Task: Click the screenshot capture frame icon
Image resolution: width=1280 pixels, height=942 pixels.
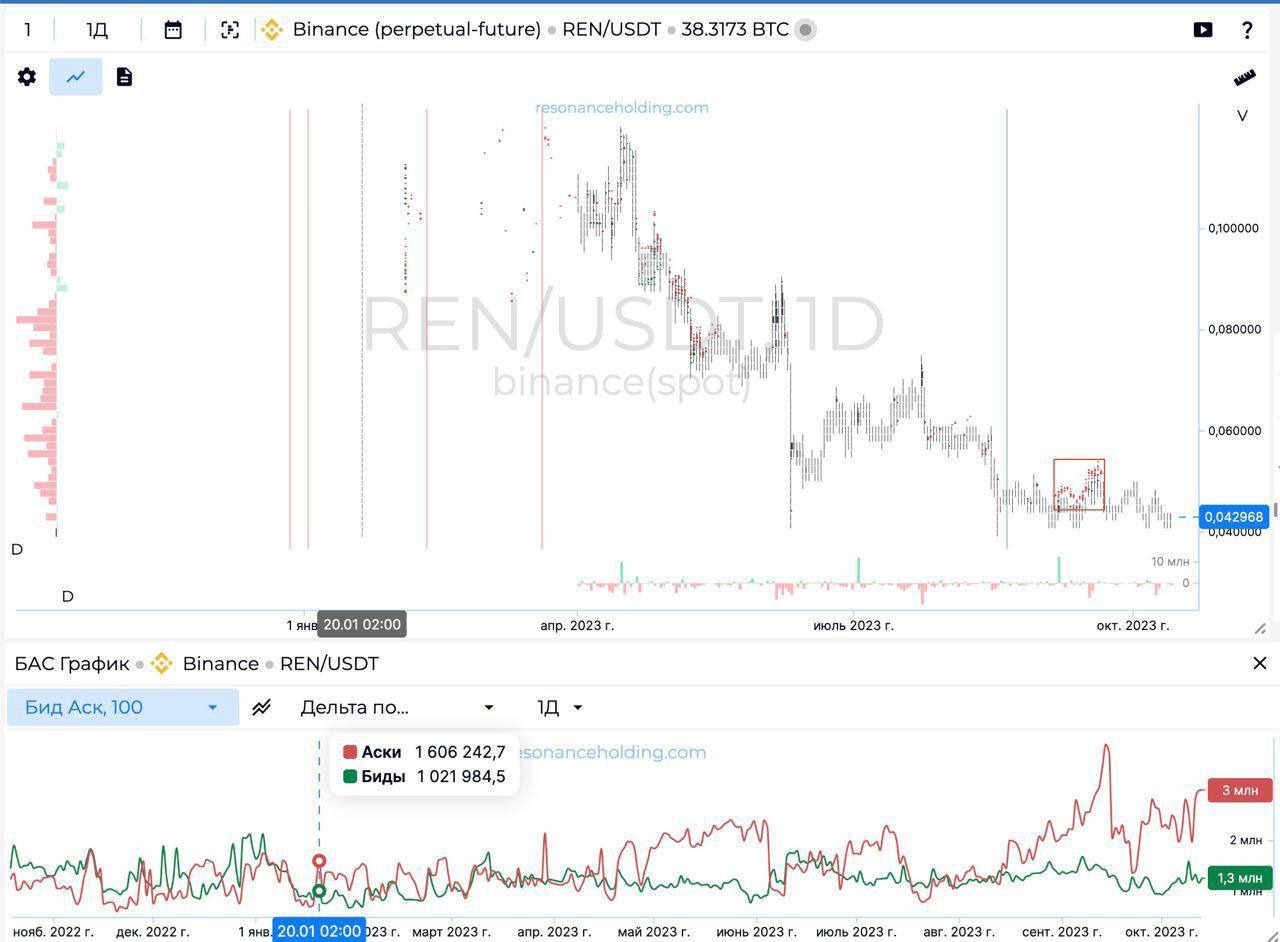Action: click(230, 30)
